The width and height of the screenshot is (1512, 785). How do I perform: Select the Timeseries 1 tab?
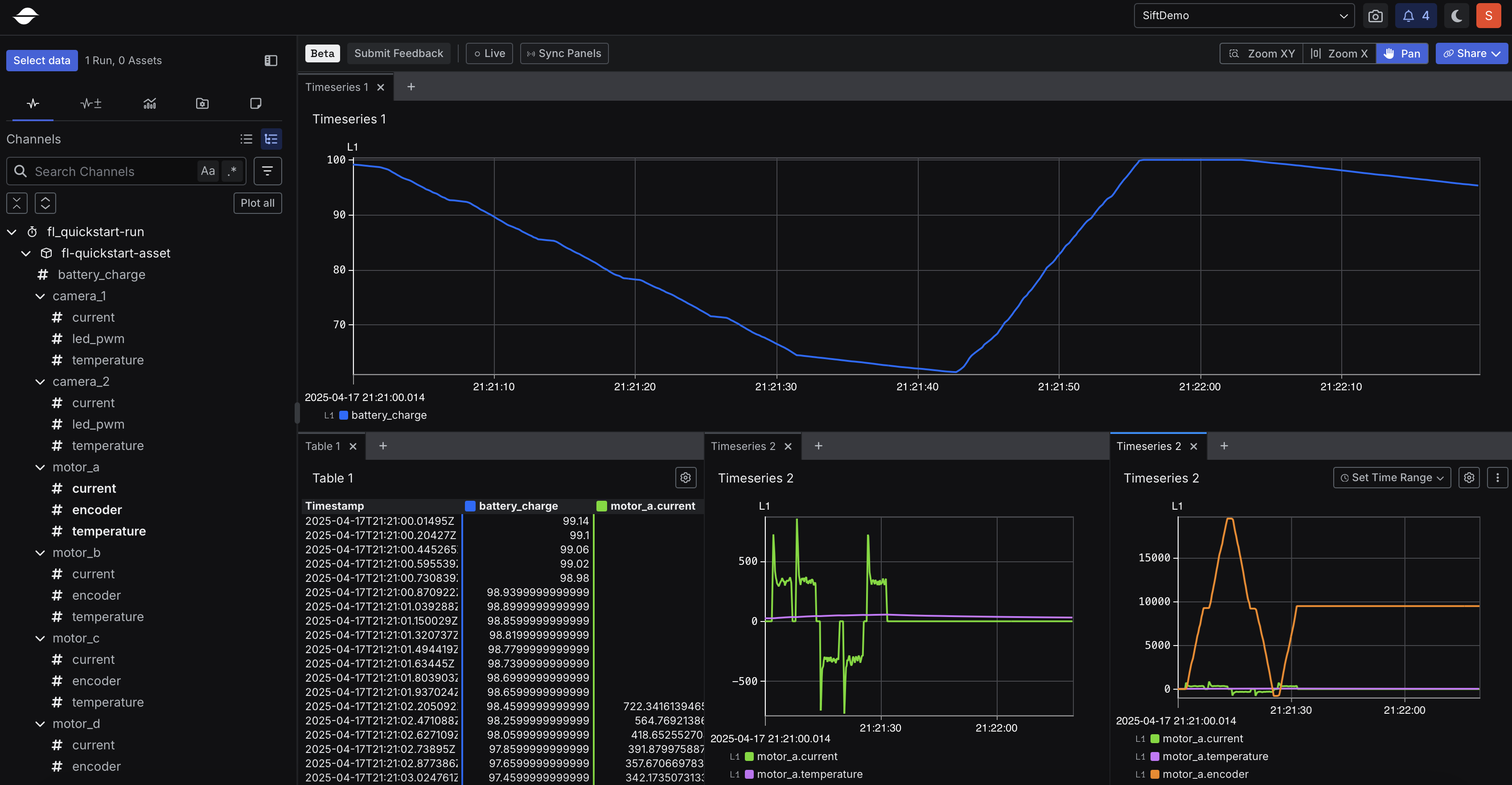pos(337,87)
